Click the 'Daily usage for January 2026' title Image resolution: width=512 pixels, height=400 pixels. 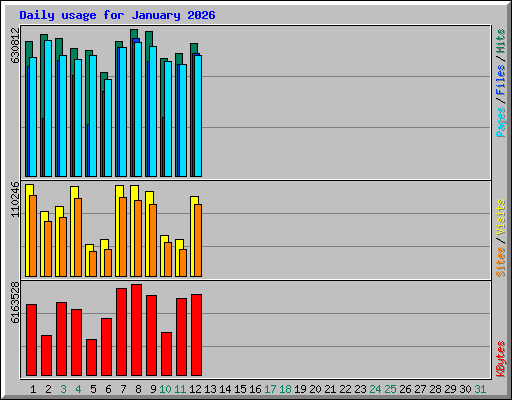click(117, 15)
